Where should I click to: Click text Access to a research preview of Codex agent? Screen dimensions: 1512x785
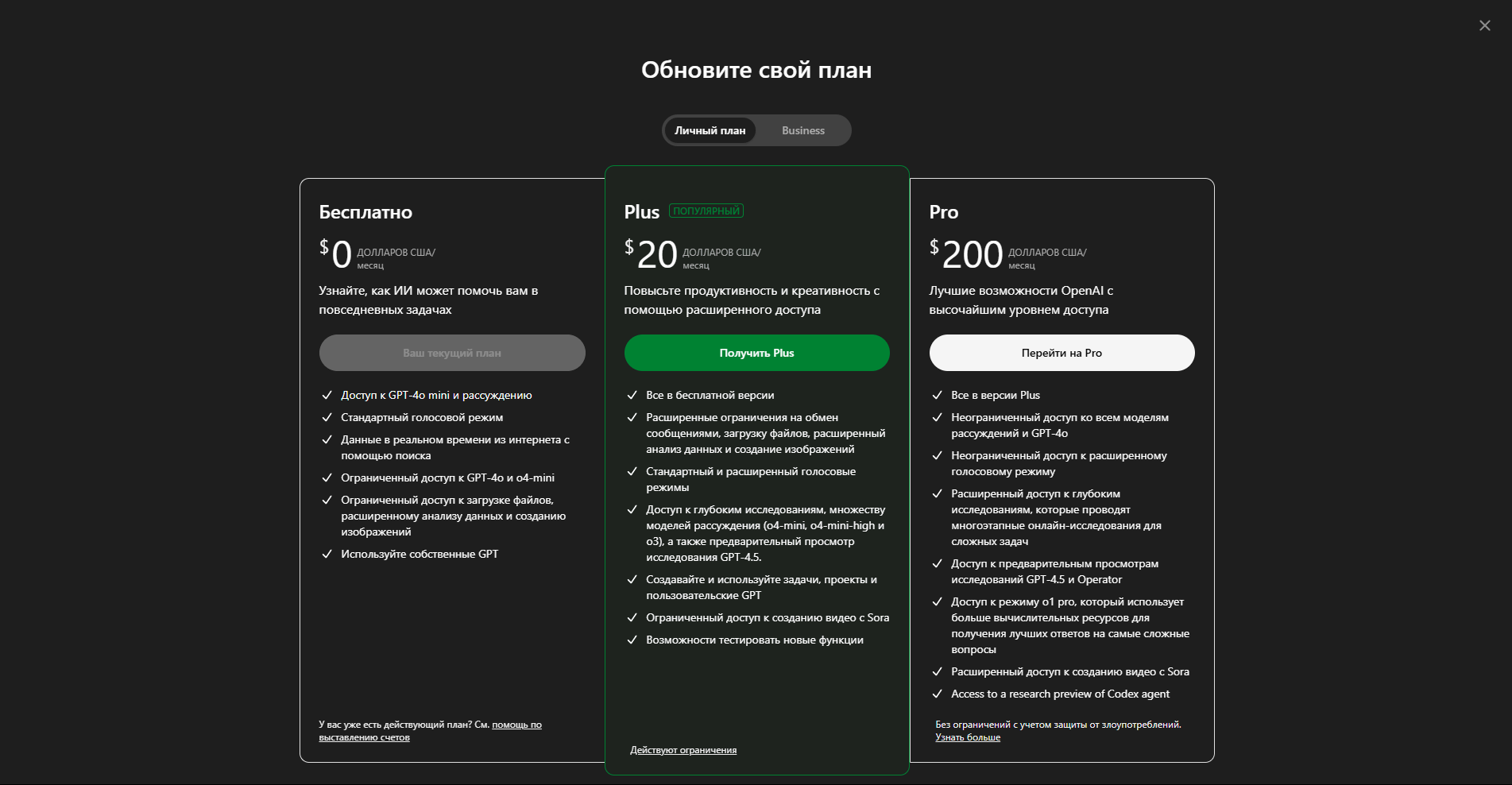pos(1060,694)
